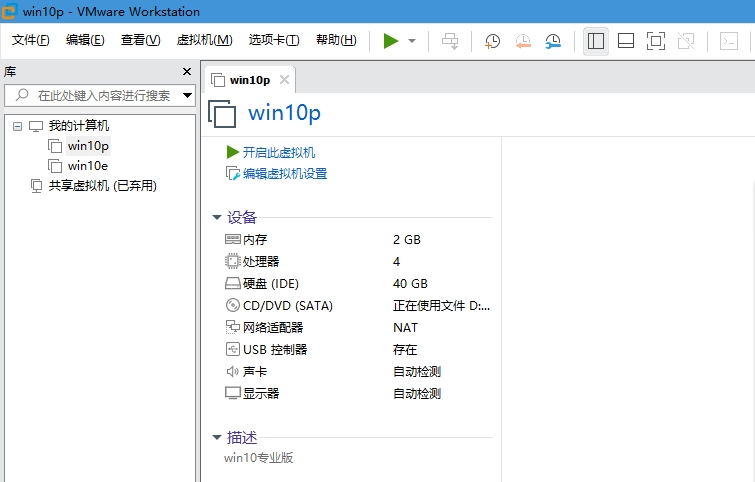Open snapshot manager clock-wrench icon
755x482 pixels.
pyautogui.click(x=553, y=41)
